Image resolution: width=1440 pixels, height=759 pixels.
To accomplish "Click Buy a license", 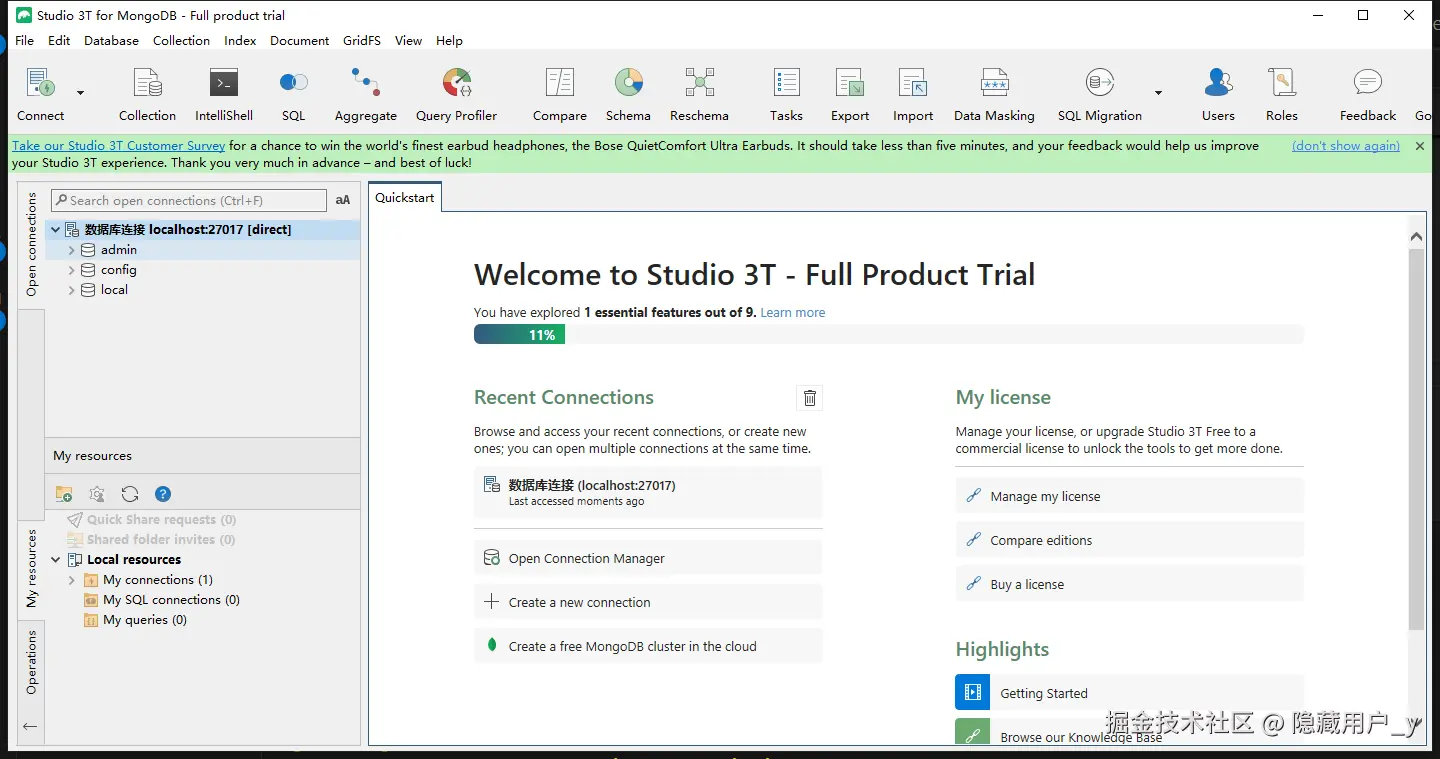I will pos(1130,584).
